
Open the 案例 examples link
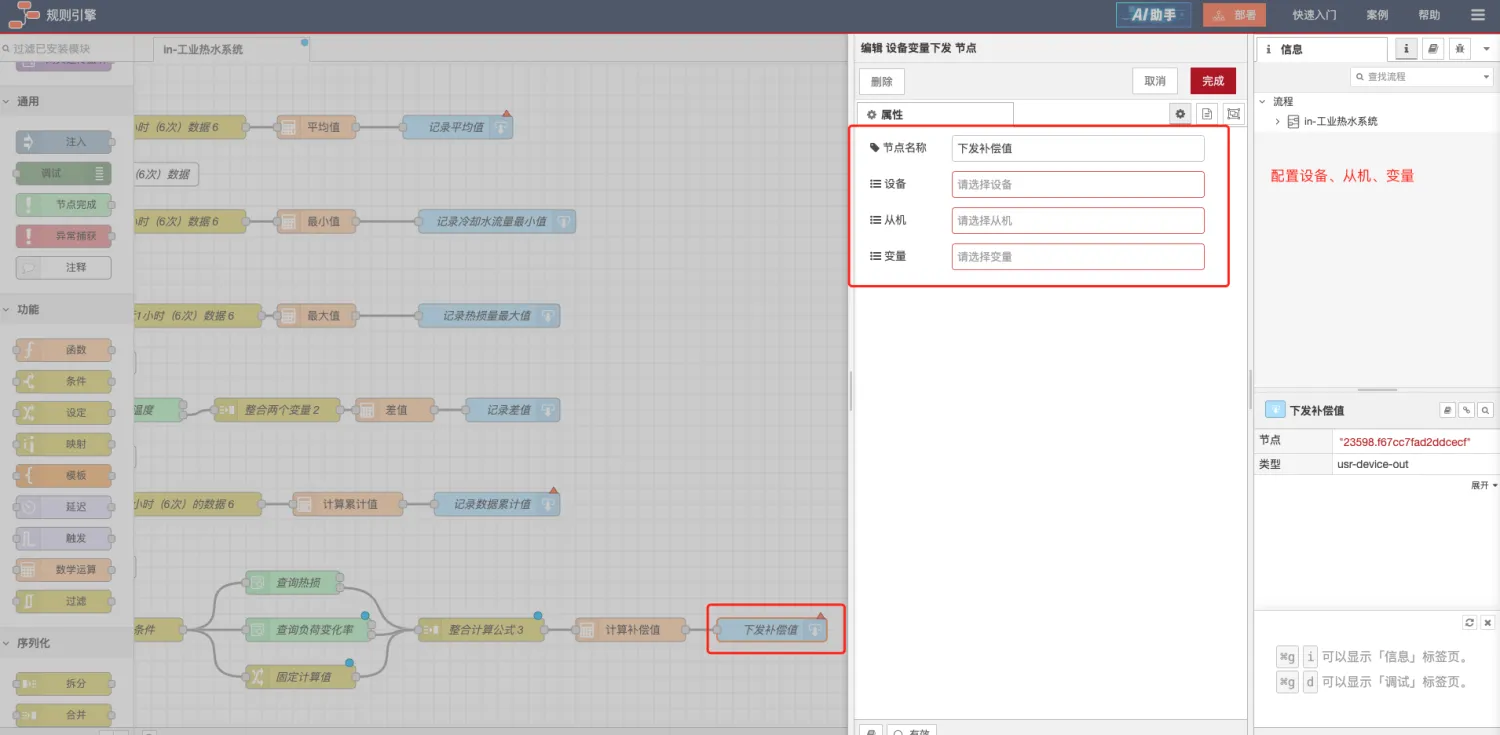point(1377,15)
